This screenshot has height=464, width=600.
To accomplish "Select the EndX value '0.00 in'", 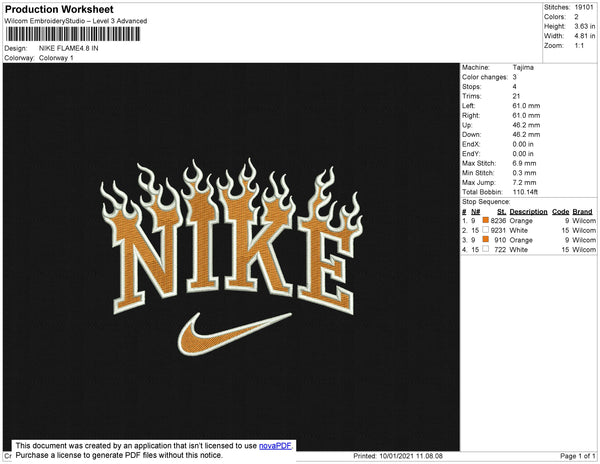I will point(523,144).
